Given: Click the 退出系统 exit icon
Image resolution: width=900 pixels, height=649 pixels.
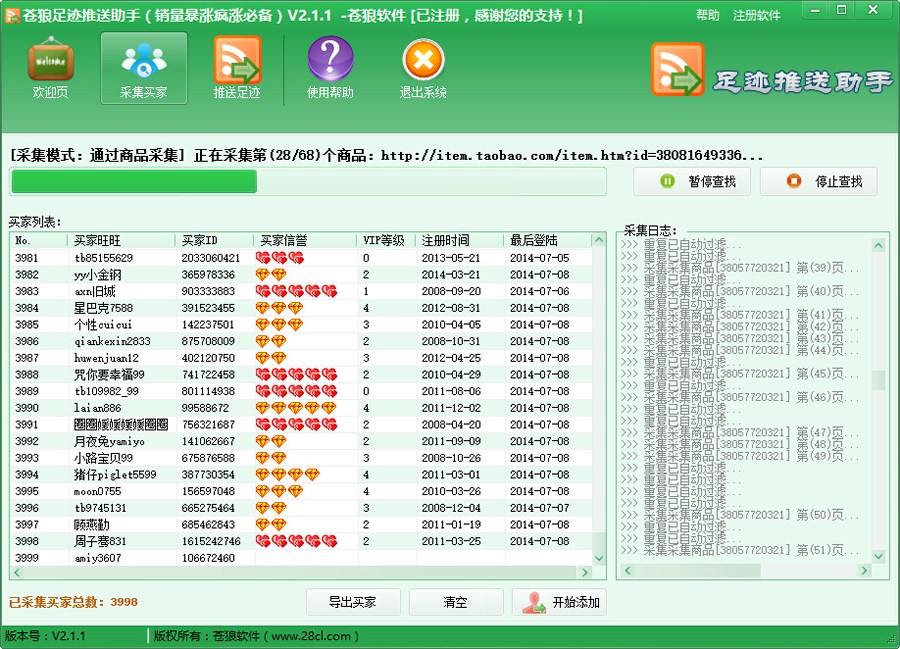Looking at the screenshot, I should (423, 68).
